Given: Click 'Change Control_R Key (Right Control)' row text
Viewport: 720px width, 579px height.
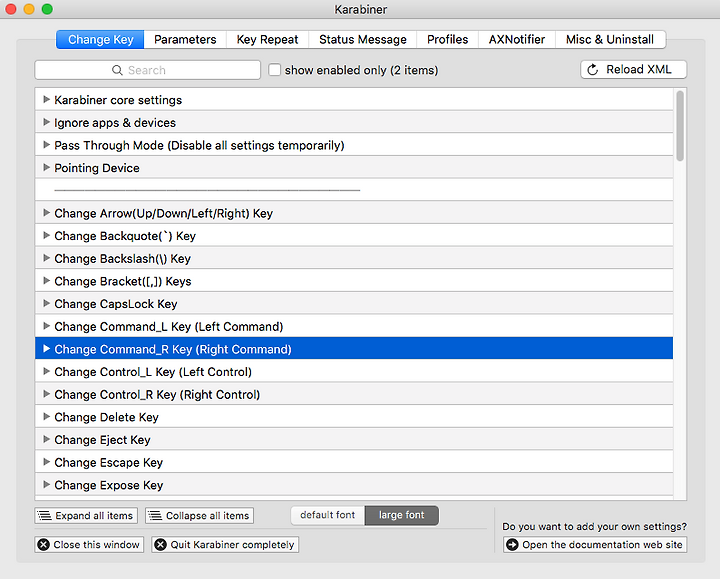Looking at the screenshot, I should pyautogui.click(x=157, y=395).
